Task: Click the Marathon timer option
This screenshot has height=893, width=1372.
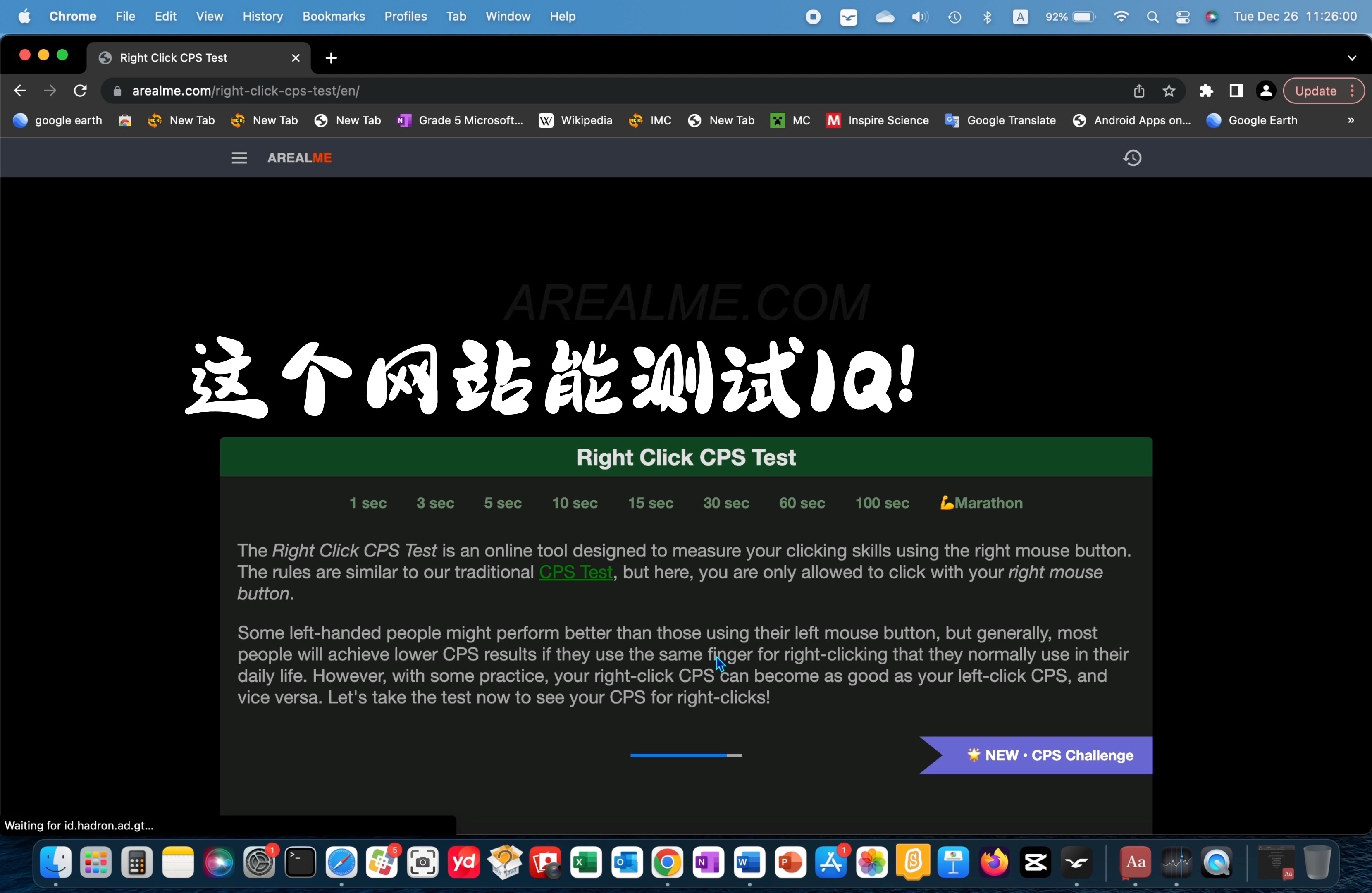Action: (x=980, y=502)
